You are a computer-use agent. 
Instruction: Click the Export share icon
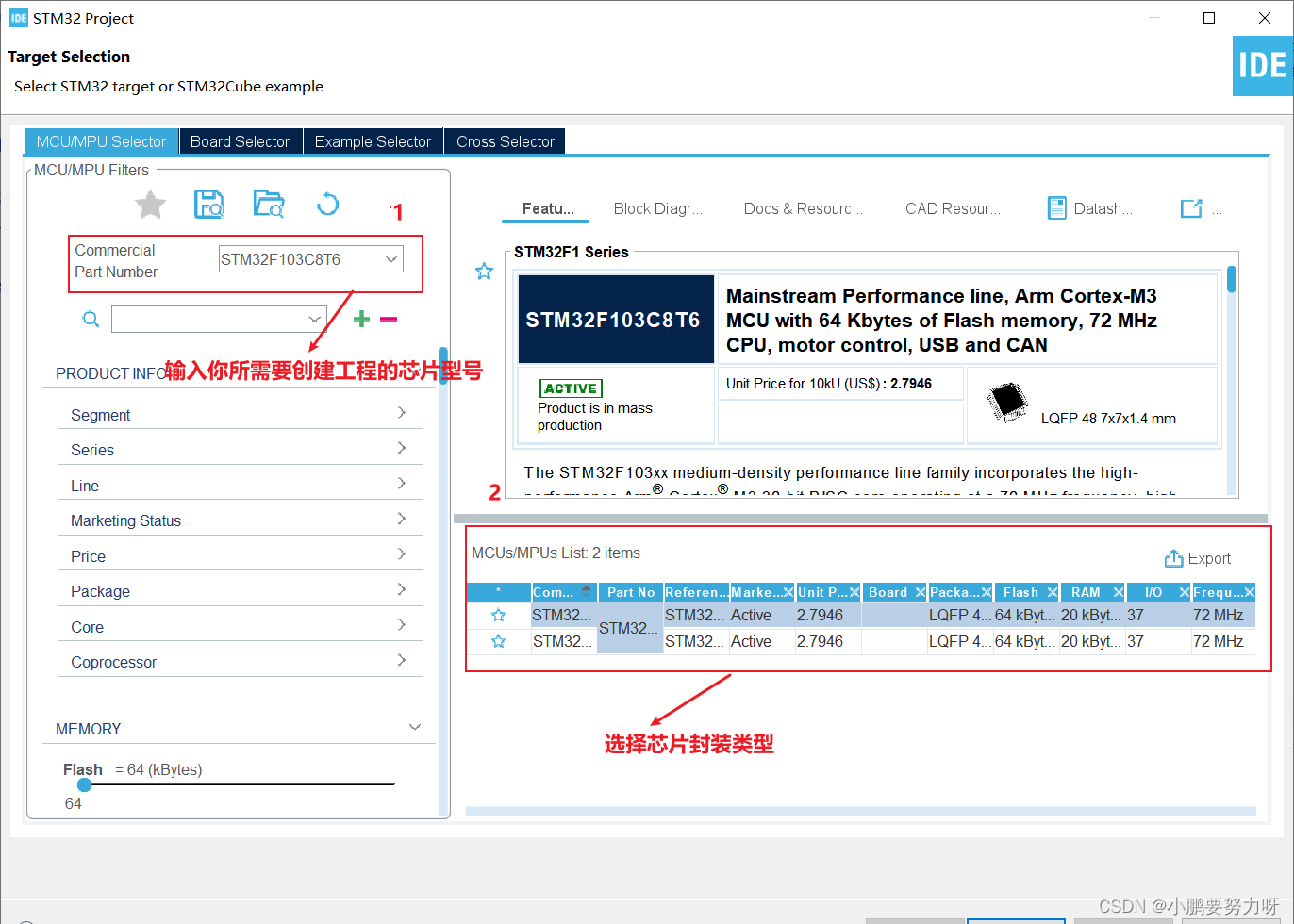pyautogui.click(x=1173, y=558)
